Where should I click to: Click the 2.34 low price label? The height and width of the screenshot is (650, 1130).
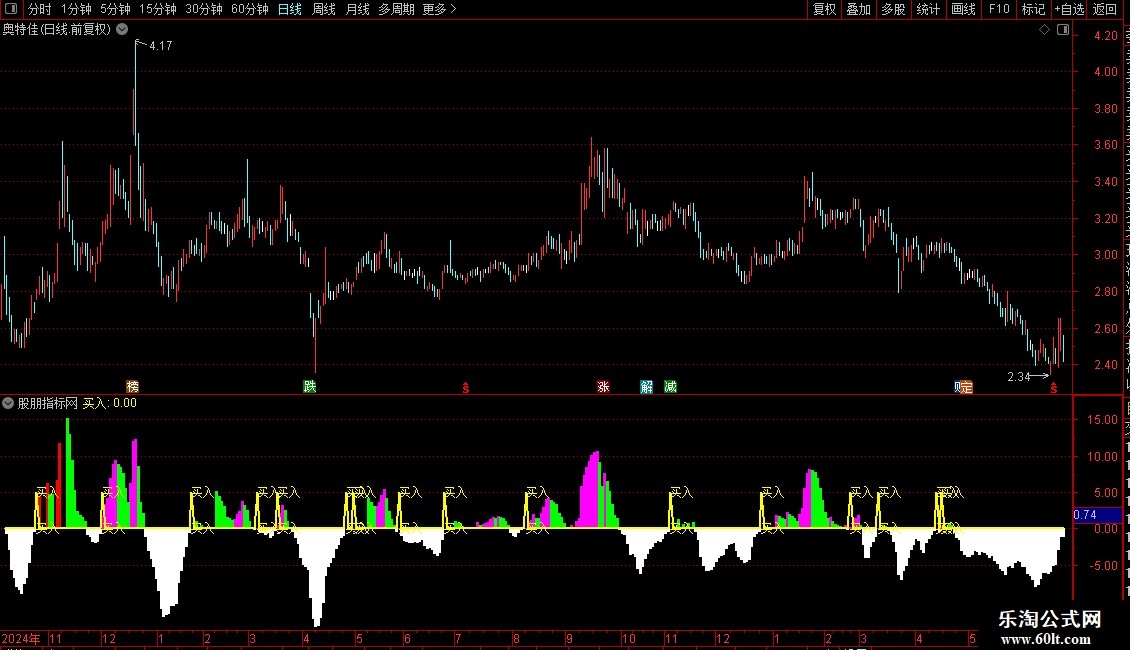(x=1019, y=377)
